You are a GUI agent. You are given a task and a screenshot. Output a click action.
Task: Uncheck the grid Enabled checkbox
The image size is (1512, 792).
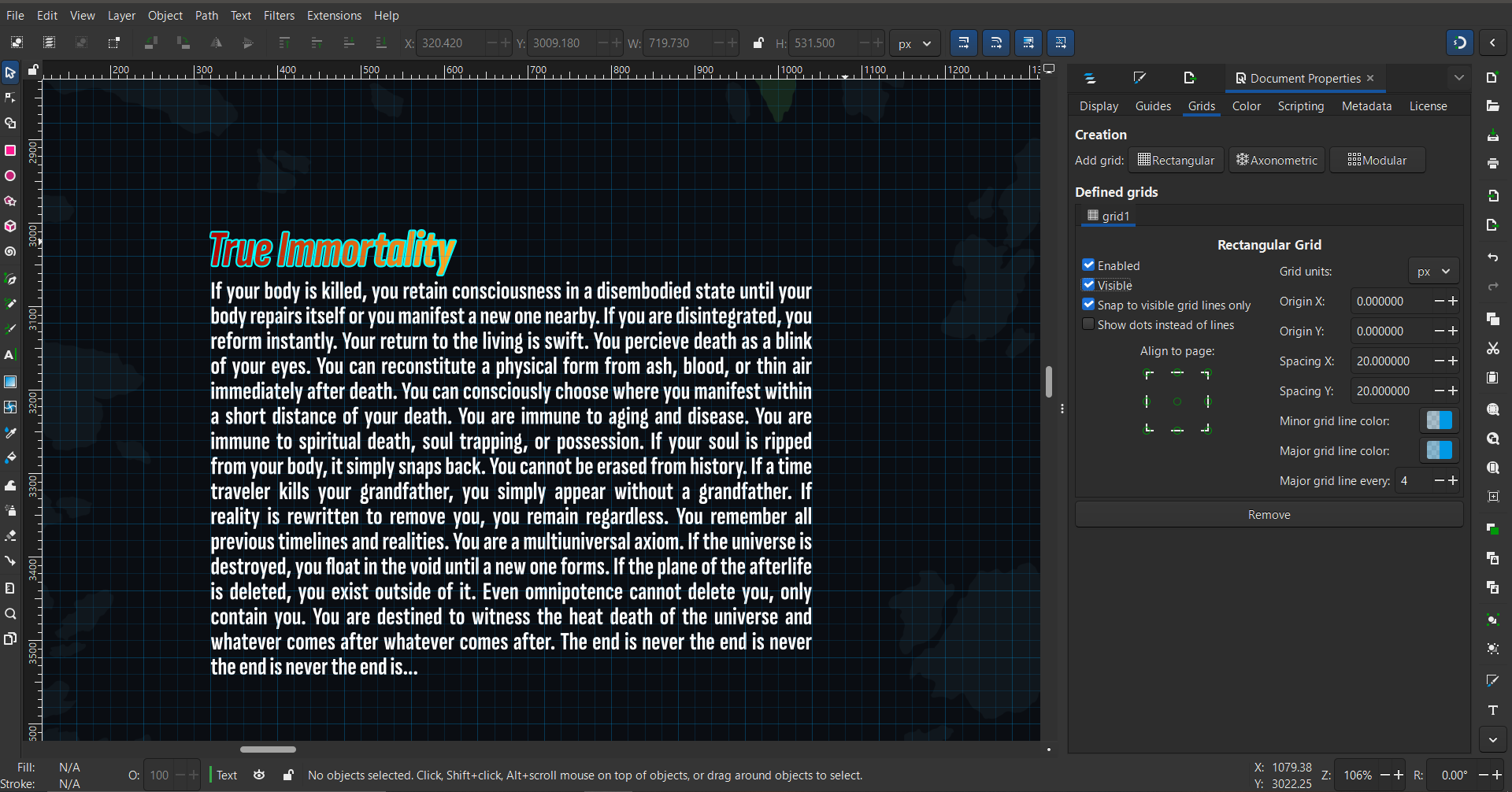tap(1088, 265)
